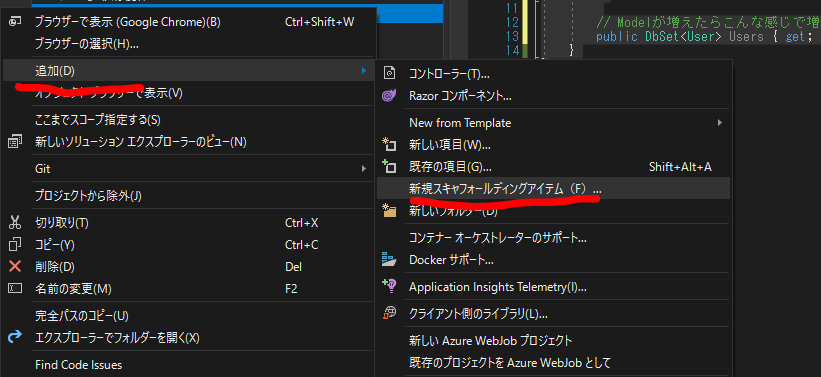The width and height of the screenshot is (821, 377).
Task: Click the Modelが増えたら comment line in the editor
Action: pos(707,23)
